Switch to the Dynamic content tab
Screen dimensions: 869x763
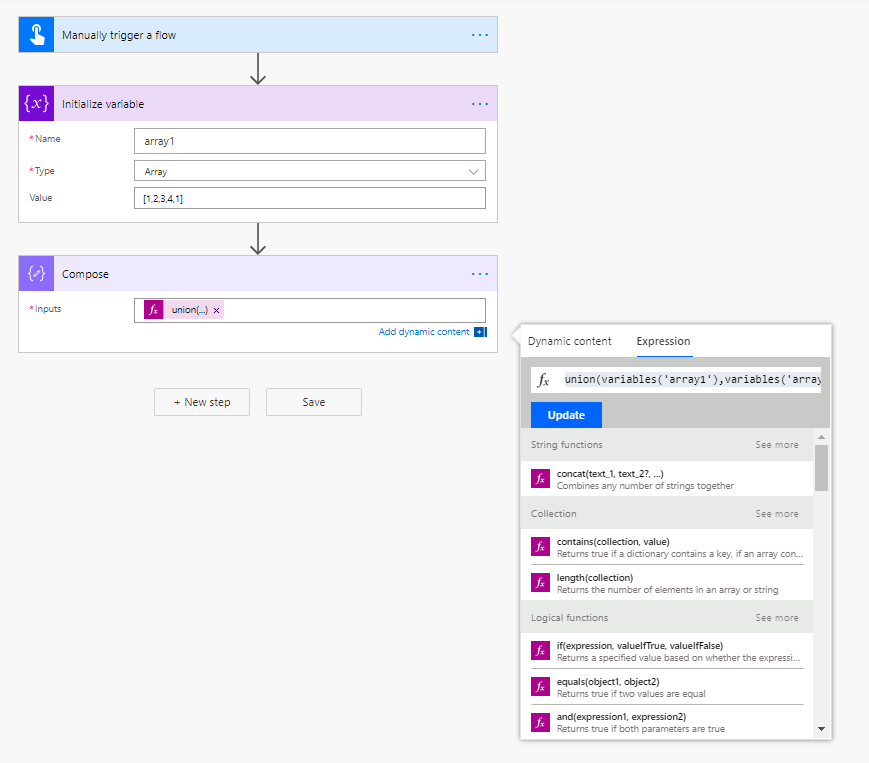click(569, 341)
